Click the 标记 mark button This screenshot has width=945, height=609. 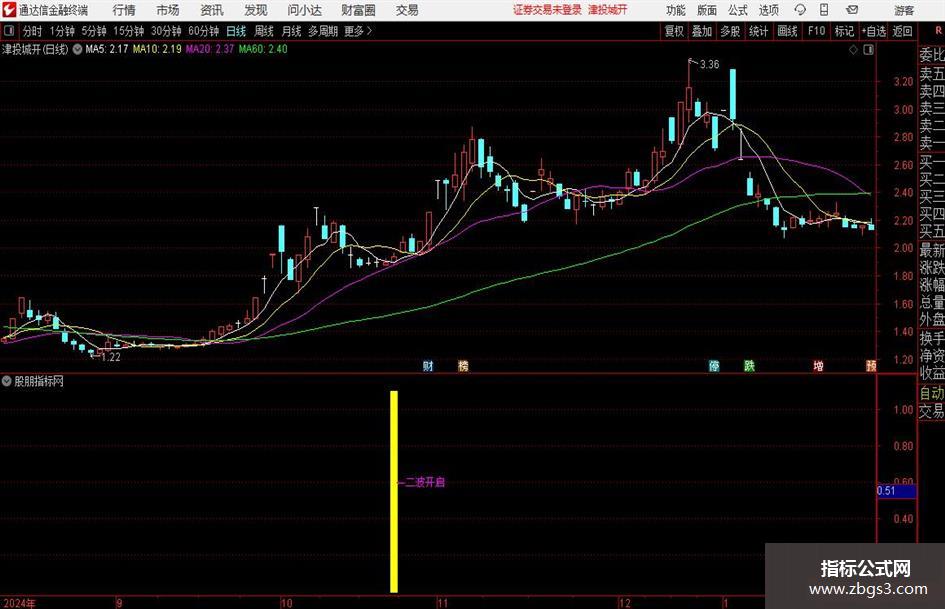[844, 31]
